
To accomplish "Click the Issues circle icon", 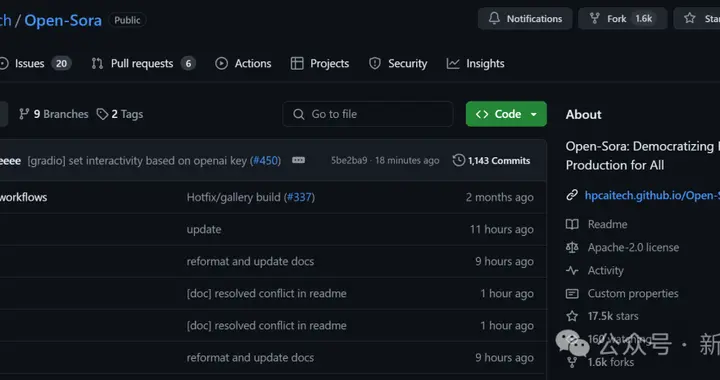I will tap(4, 63).
